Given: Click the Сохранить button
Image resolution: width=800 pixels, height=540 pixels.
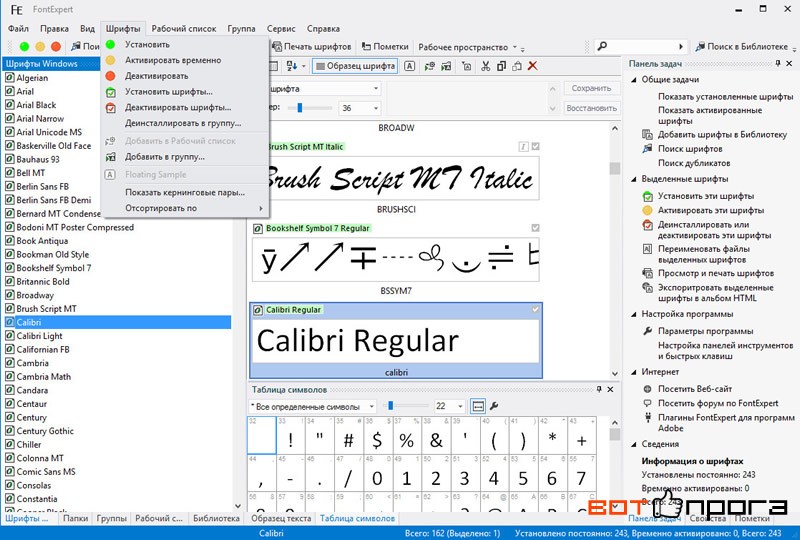Looking at the screenshot, I should pos(591,88).
